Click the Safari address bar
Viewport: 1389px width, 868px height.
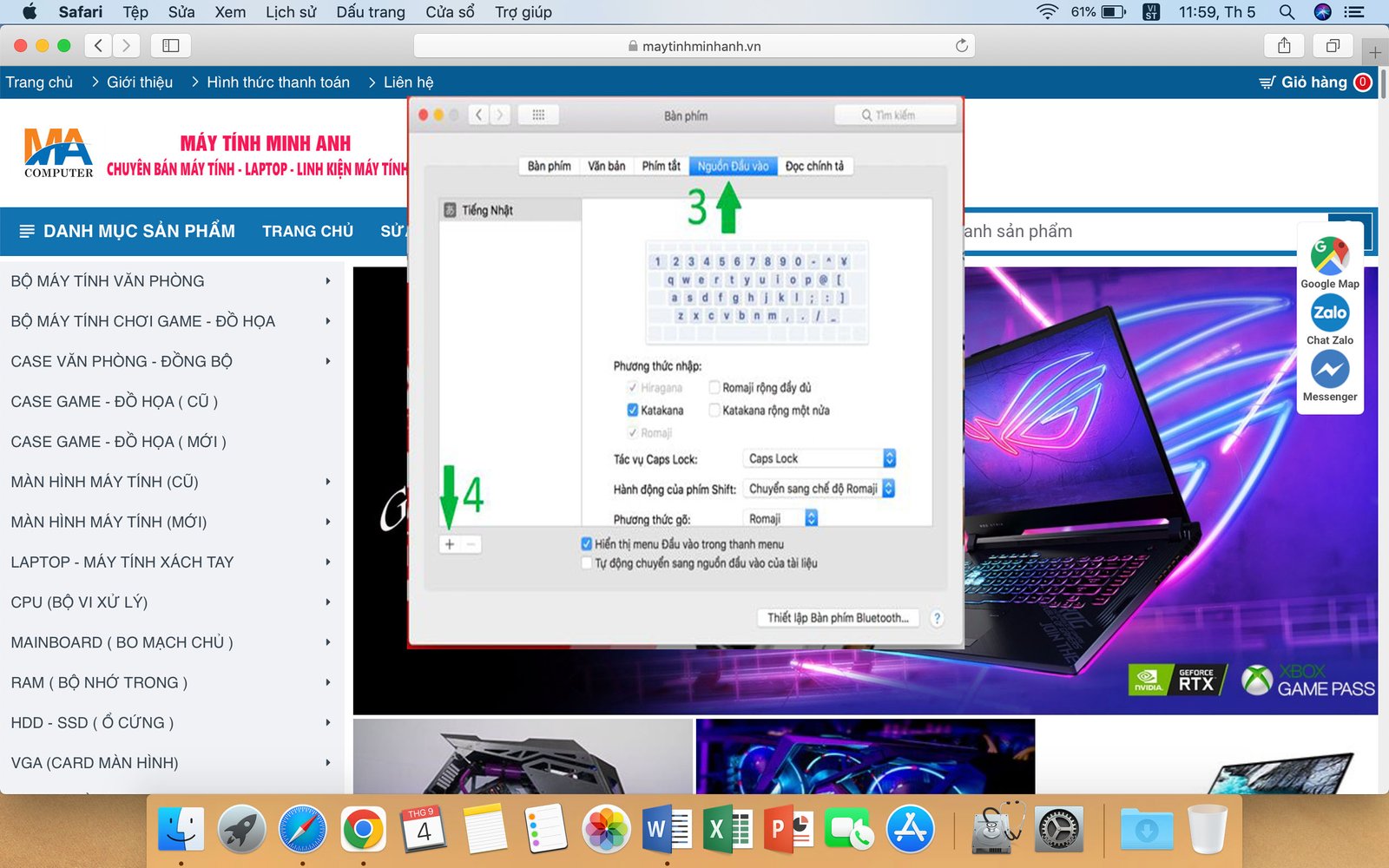[x=694, y=46]
